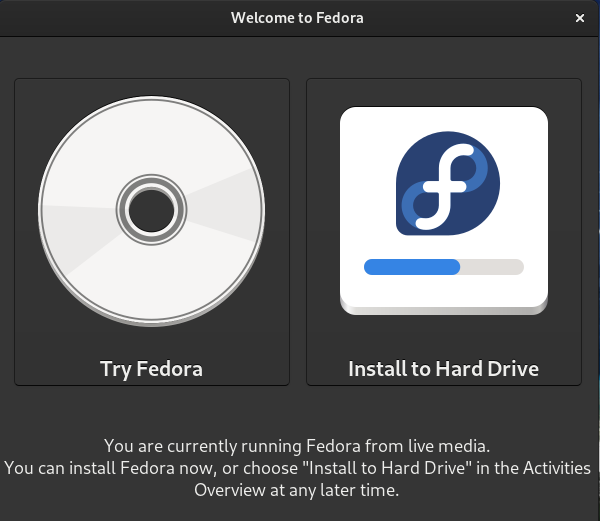Click the "Overview at any later time" line

coord(297,490)
